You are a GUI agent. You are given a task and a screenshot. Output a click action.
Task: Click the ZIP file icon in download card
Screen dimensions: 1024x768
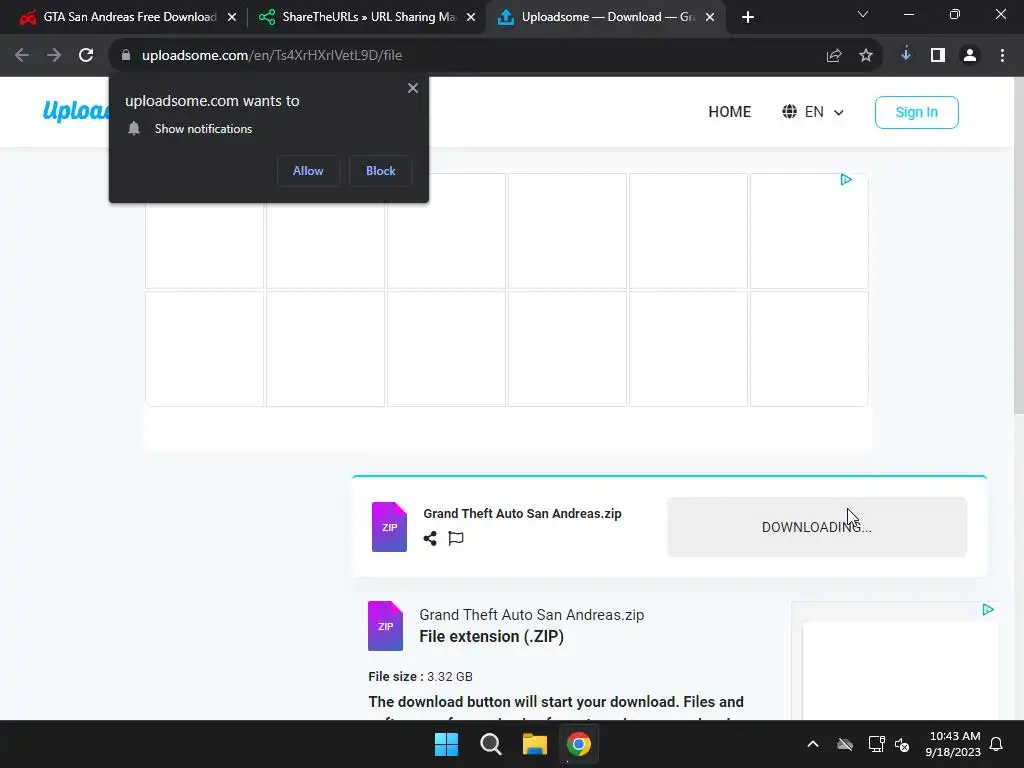click(x=389, y=527)
